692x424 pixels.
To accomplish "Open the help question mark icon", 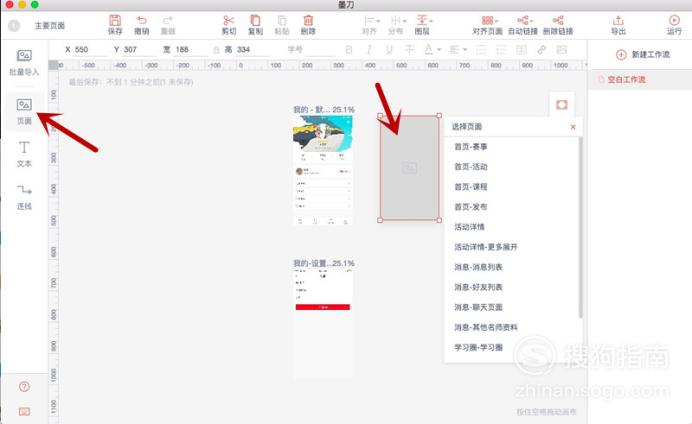I will pos(24,386).
